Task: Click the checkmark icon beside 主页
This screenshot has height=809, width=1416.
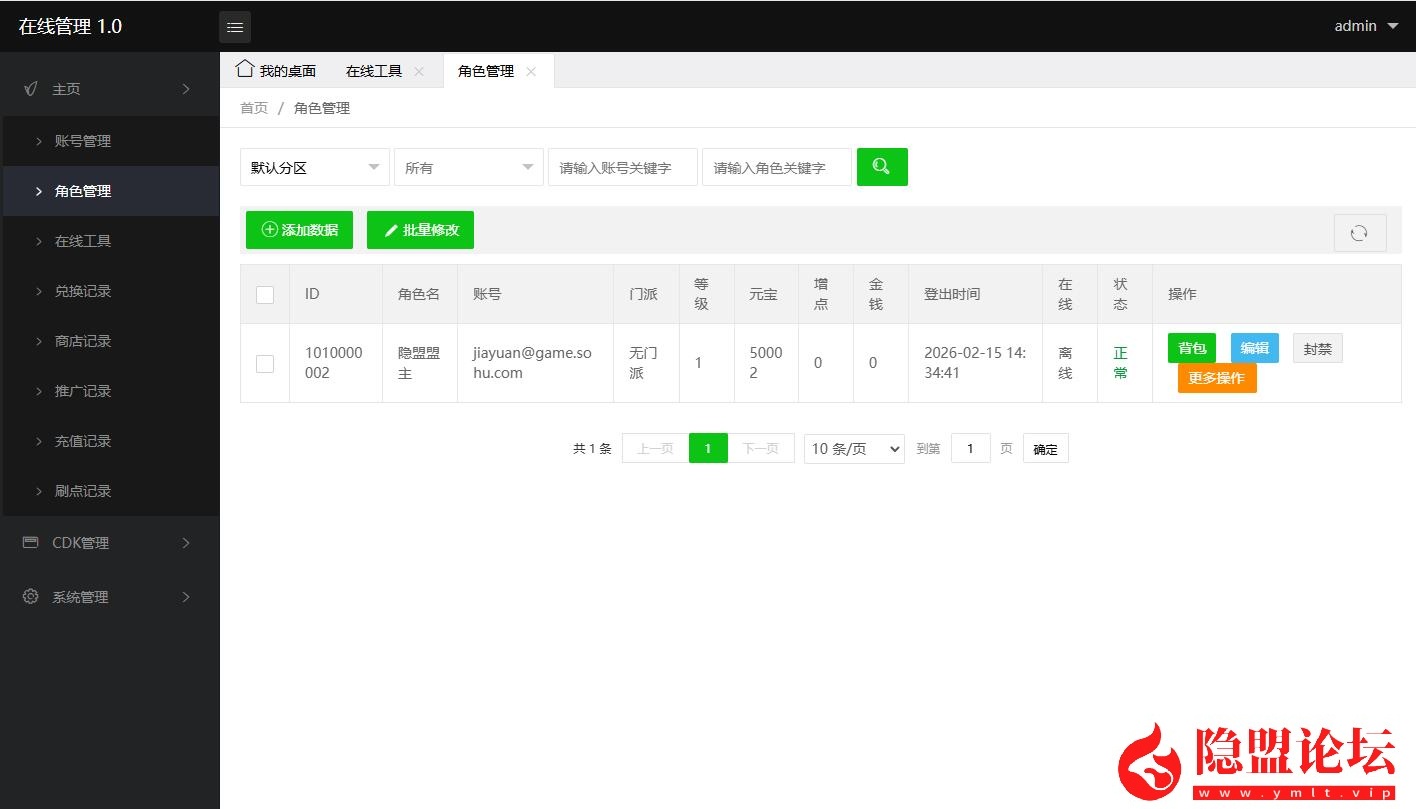Action: [x=31, y=88]
